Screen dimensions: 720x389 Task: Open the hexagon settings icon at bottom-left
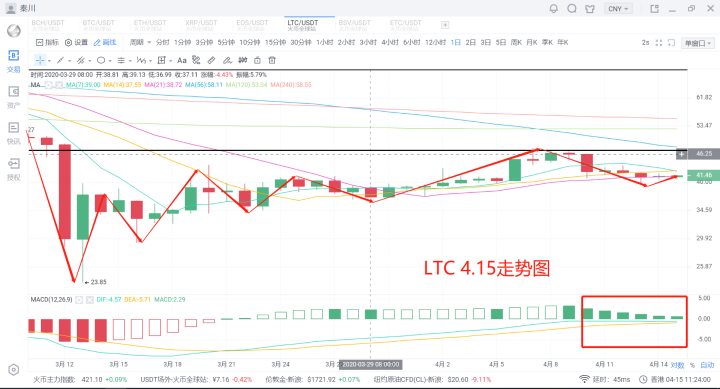point(14,370)
